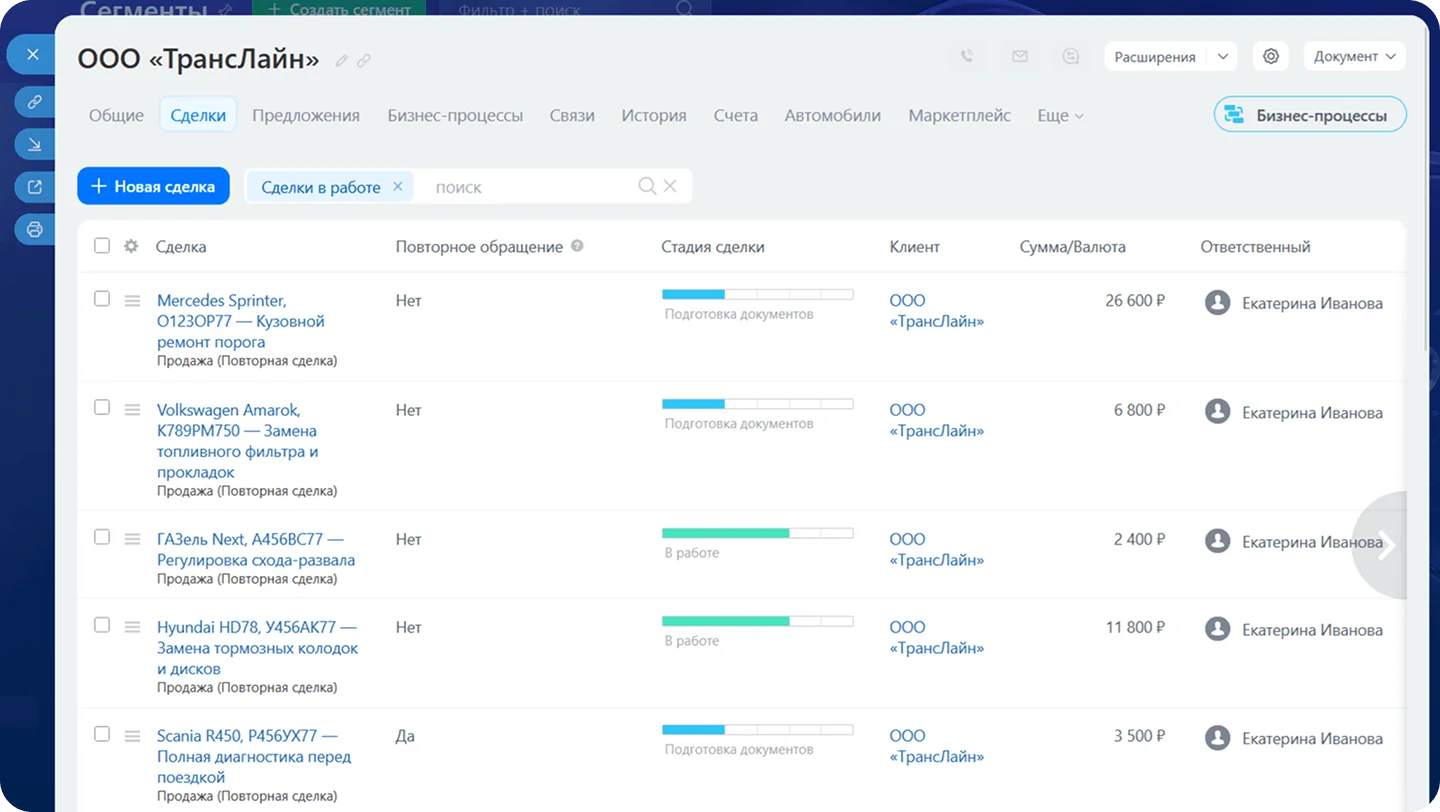This screenshot has width=1440, height=812.
Task: Open row menu for Volkswagen Amarok deal
Action: coord(132,410)
